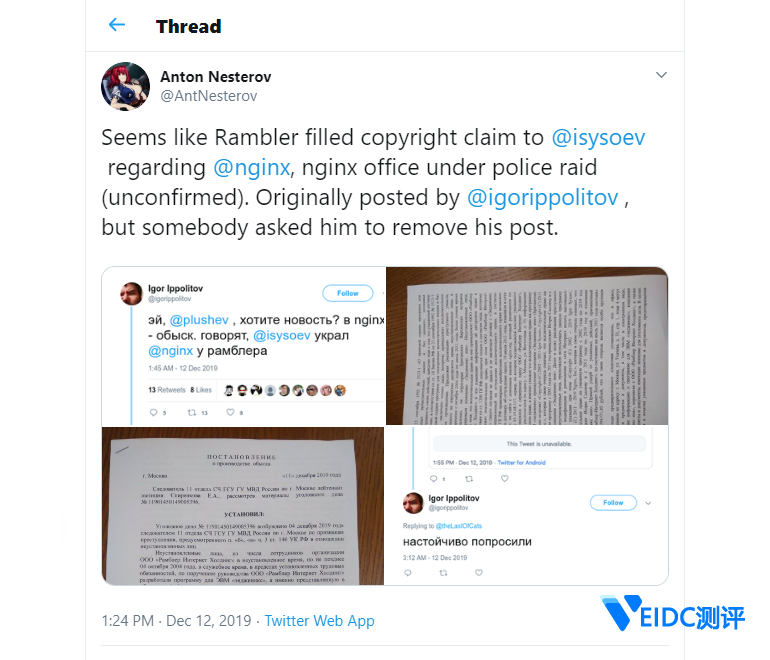Screen dimensions: 770x660
Task: View the search warrant document photo
Action: click(x=243, y=506)
